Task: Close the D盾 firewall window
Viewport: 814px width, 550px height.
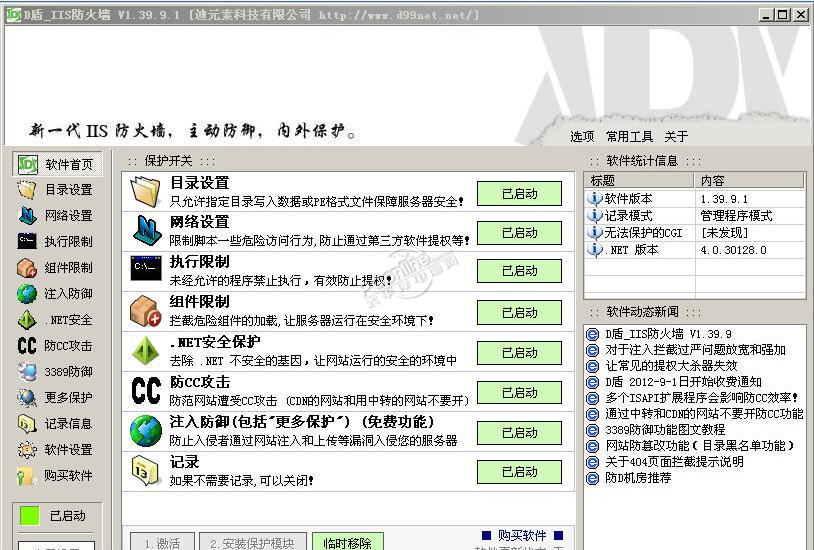Action: click(800, 15)
